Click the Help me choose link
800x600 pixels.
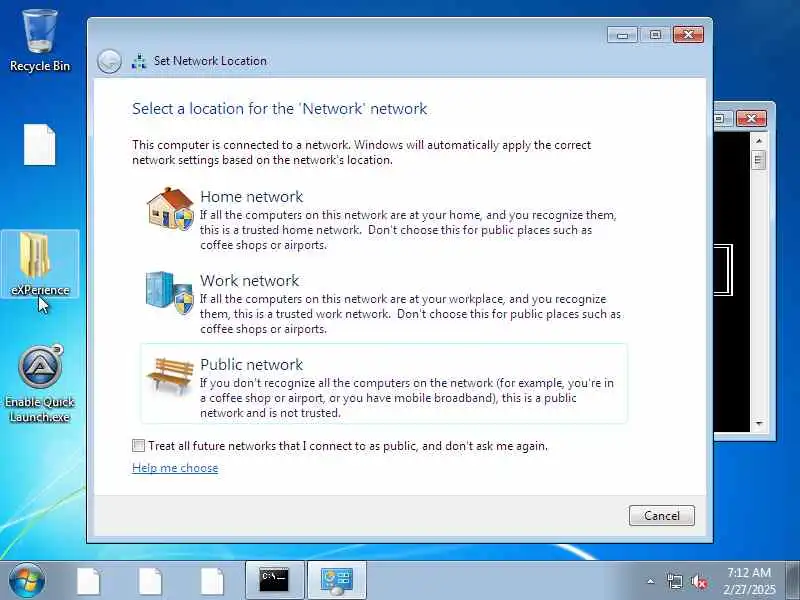click(x=175, y=468)
